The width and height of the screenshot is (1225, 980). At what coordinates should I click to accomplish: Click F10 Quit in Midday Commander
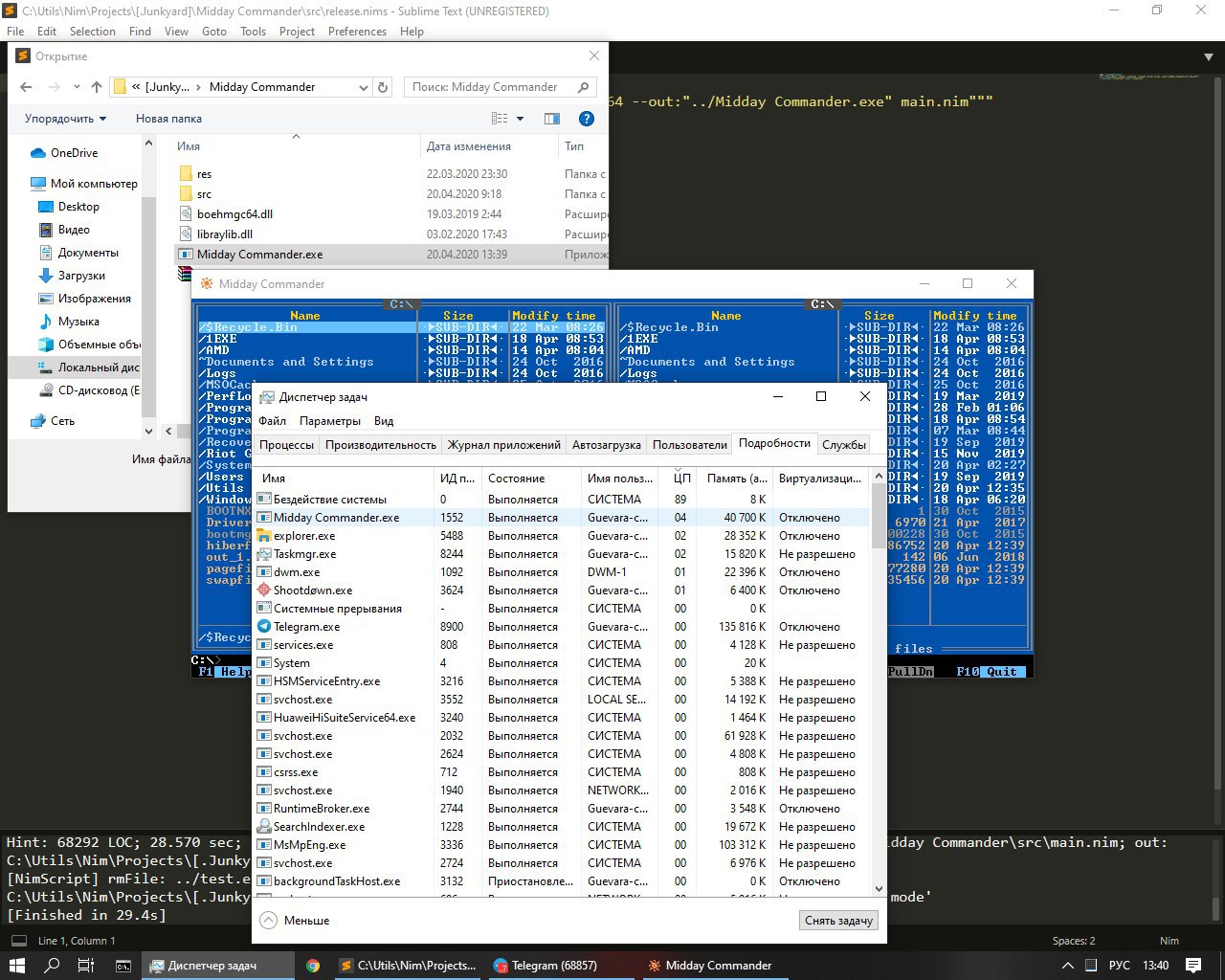click(x=991, y=672)
